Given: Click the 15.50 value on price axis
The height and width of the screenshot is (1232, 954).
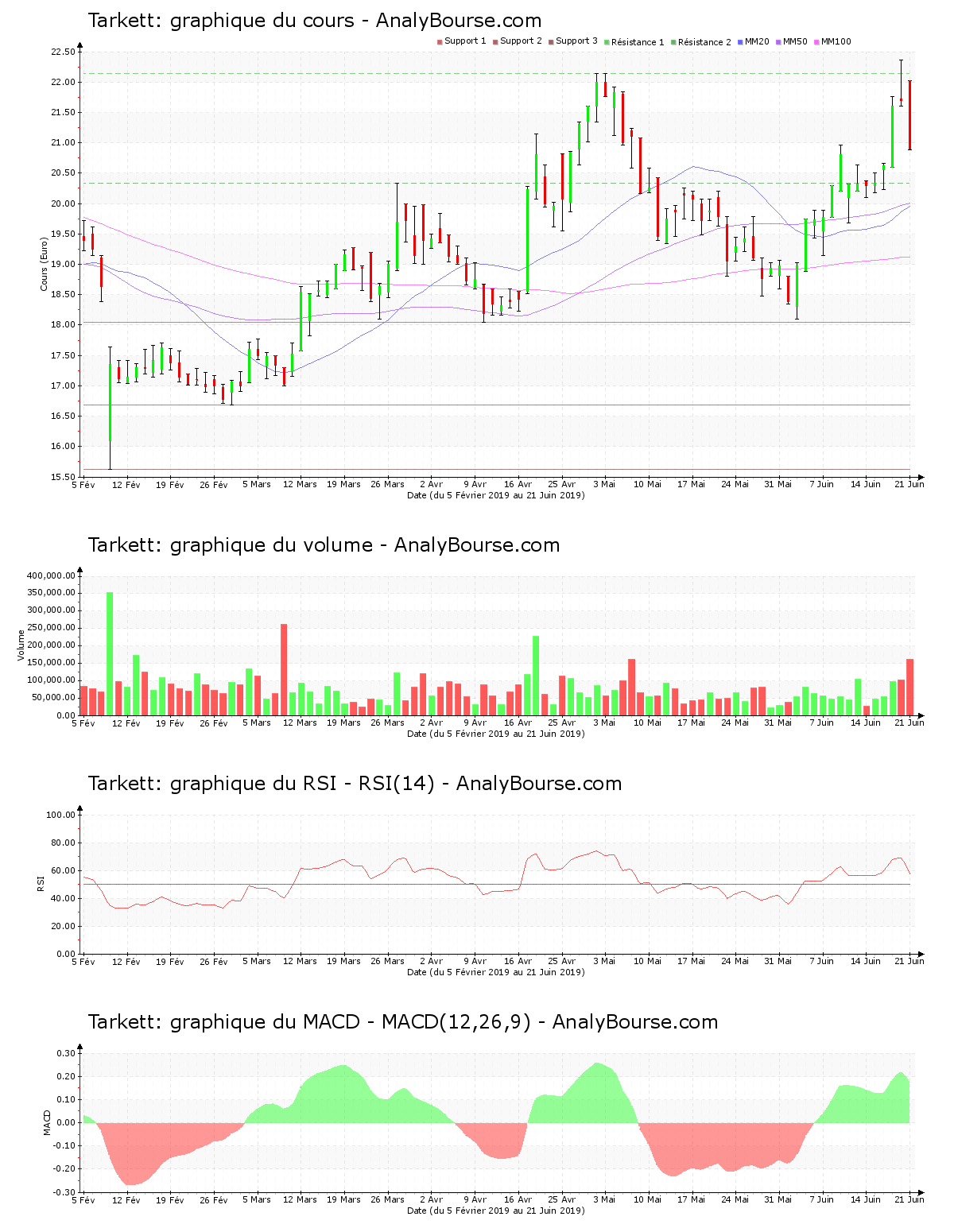Looking at the screenshot, I should (63, 477).
